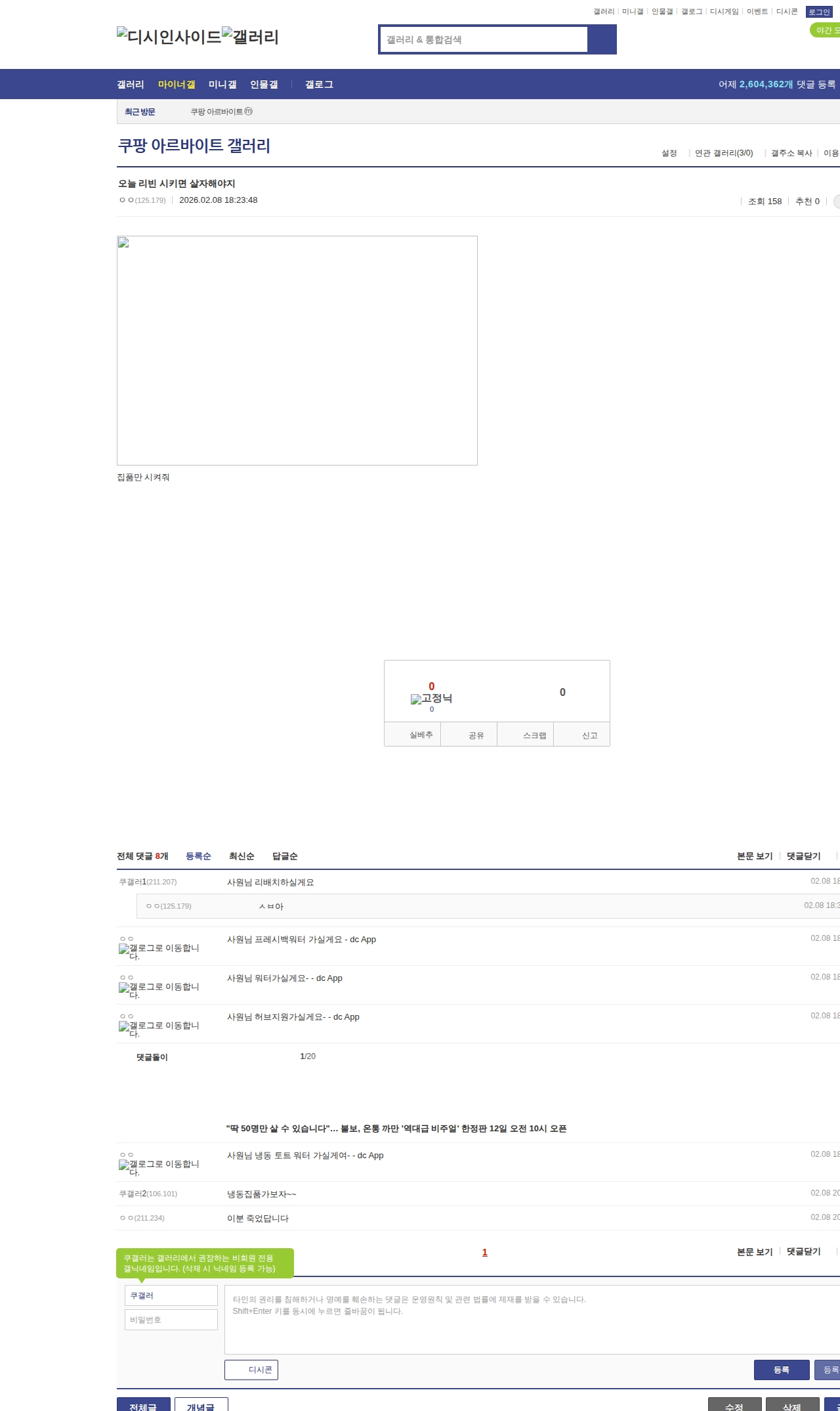Click 댓글닫기 below the comment list
The width and height of the screenshot is (840, 1411).
804,1251
